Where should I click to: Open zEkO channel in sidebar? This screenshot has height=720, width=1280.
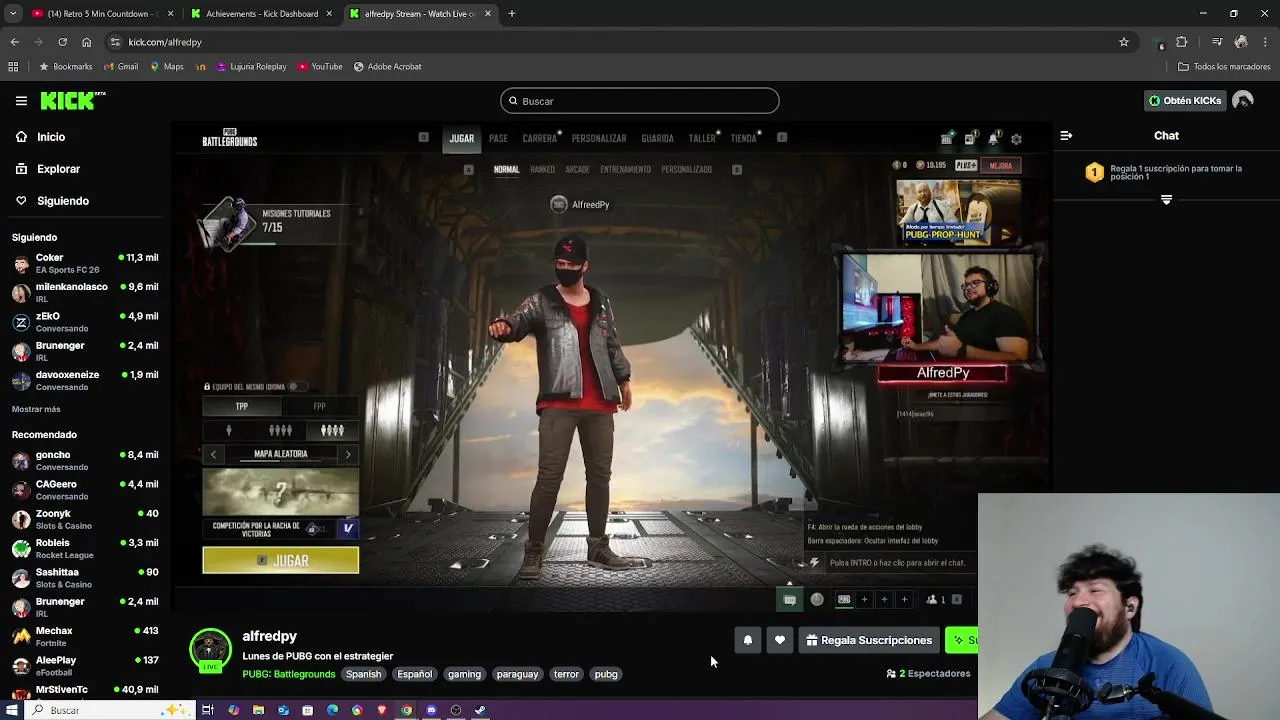click(x=85, y=321)
